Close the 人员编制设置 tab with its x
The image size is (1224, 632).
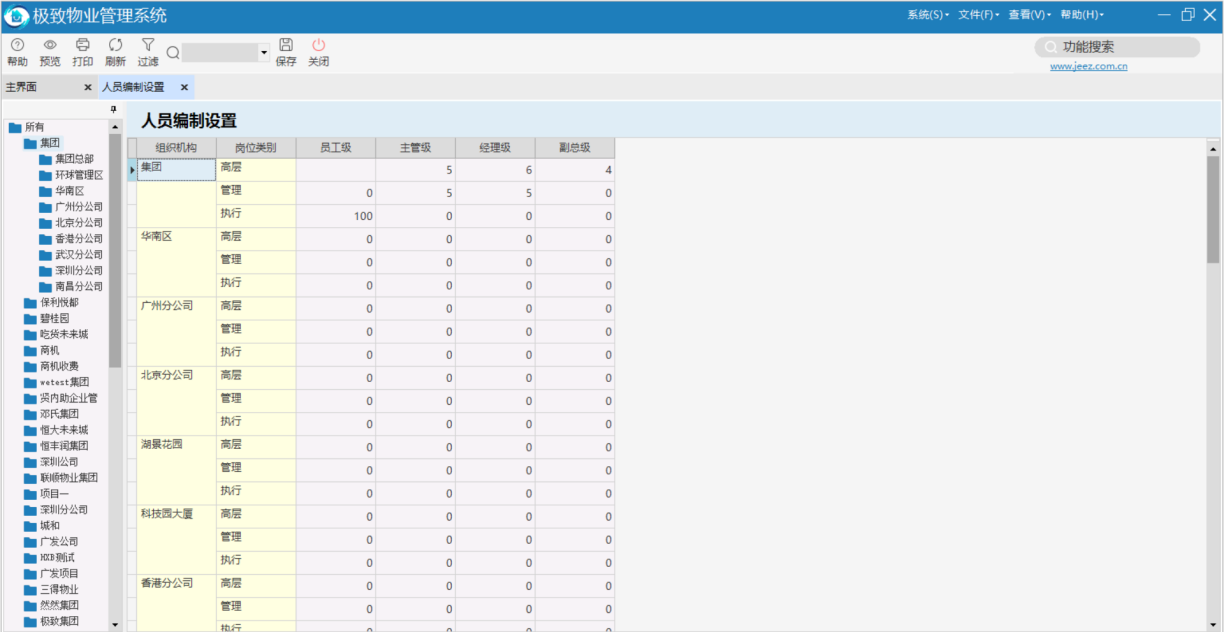pos(184,87)
